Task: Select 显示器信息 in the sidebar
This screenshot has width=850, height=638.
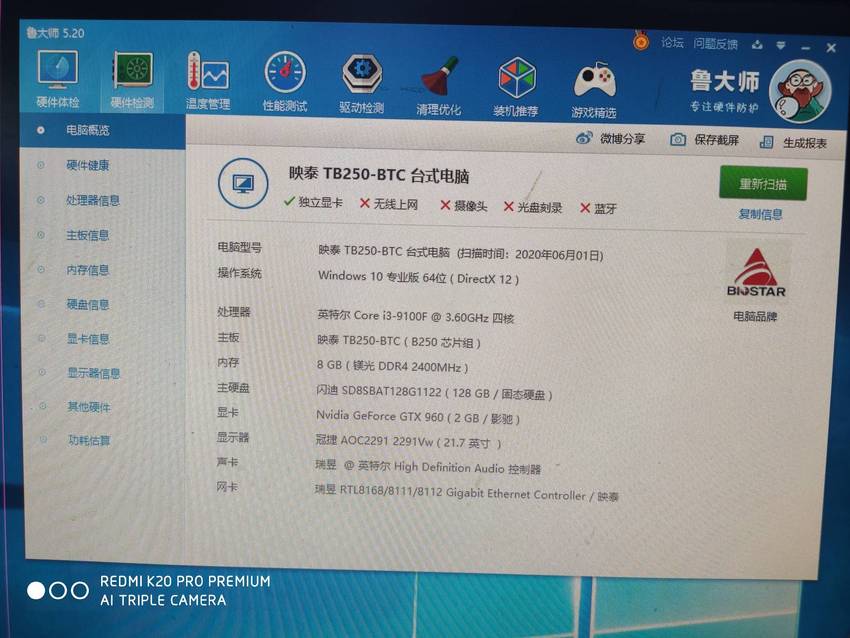Action: 93,373
